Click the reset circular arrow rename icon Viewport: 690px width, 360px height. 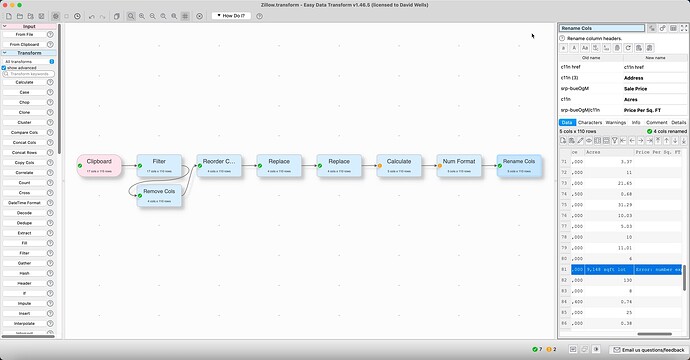(628, 48)
